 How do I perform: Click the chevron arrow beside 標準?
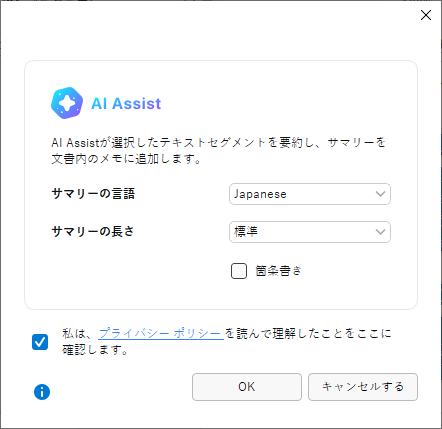(x=380, y=232)
